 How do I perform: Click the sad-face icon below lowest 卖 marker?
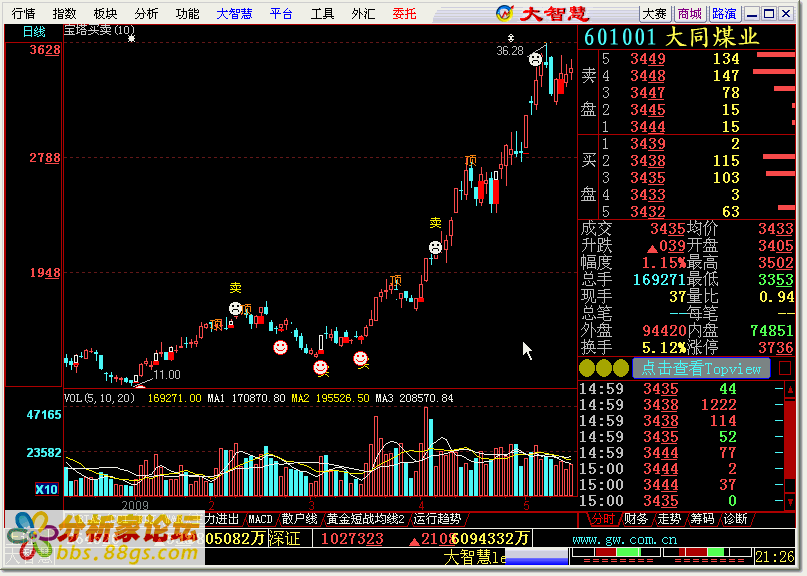click(235, 308)
